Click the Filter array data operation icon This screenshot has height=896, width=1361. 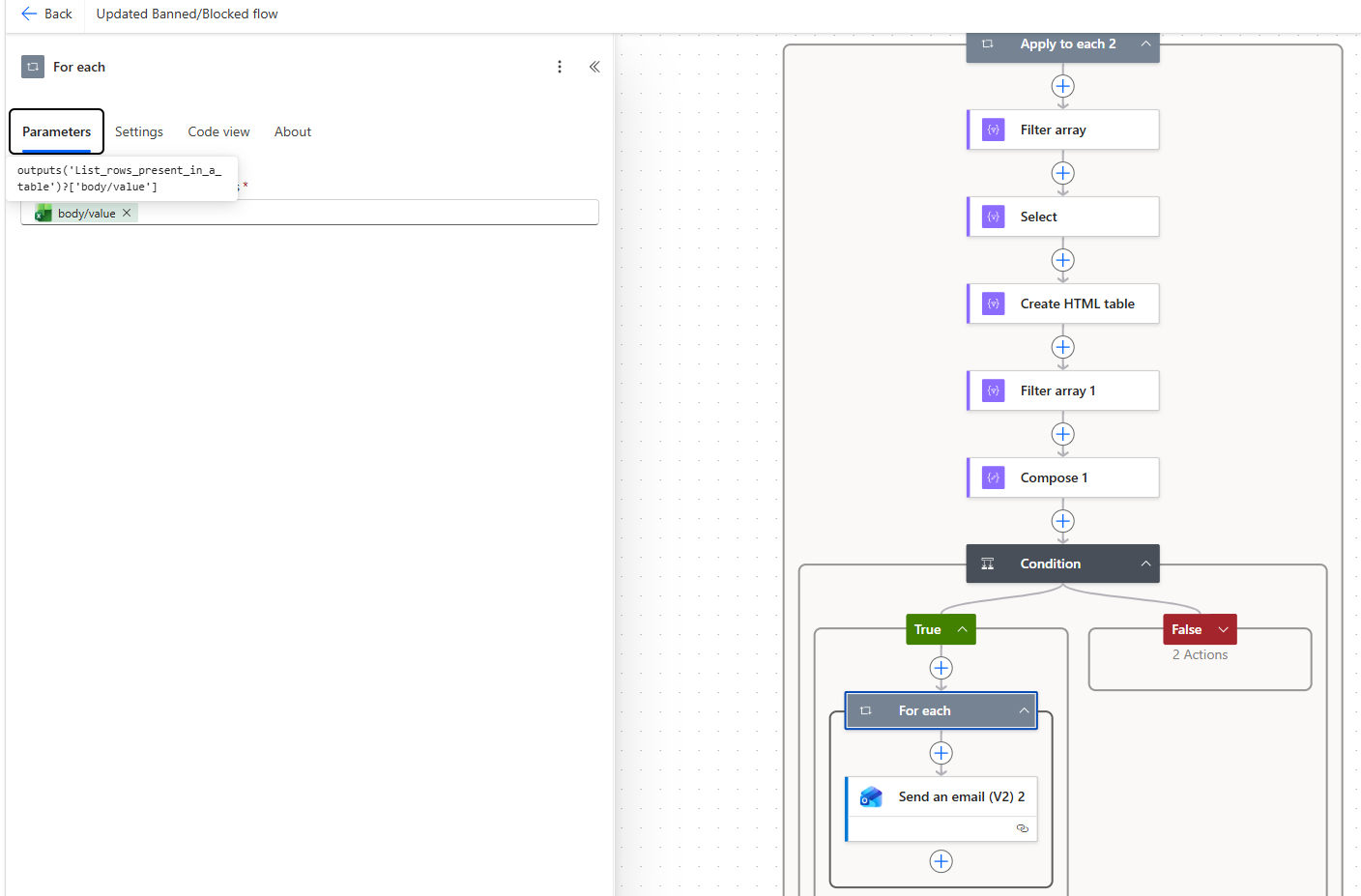click(x=994, y=130)
